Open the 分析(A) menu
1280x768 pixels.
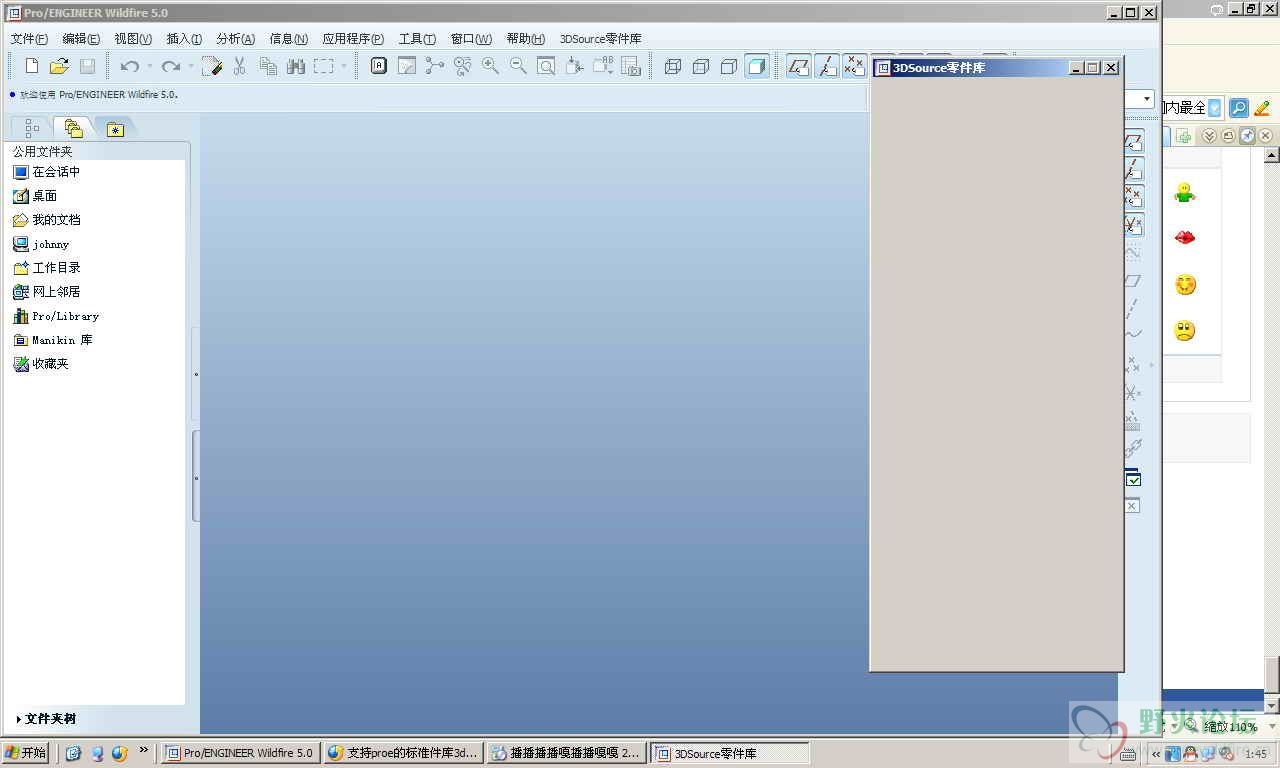tap(236, 39)
